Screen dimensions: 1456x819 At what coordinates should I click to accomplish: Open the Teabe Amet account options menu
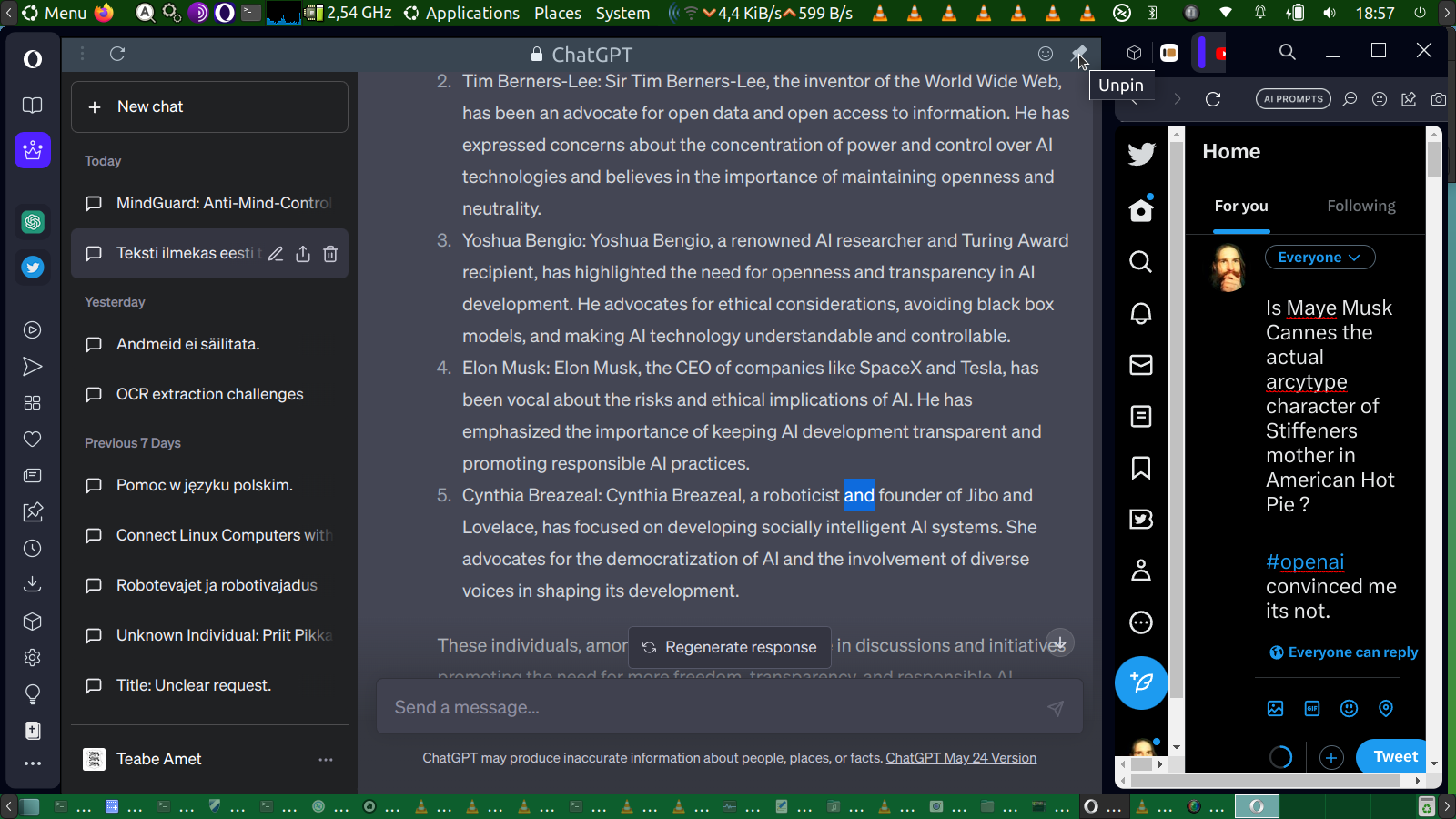326,759
